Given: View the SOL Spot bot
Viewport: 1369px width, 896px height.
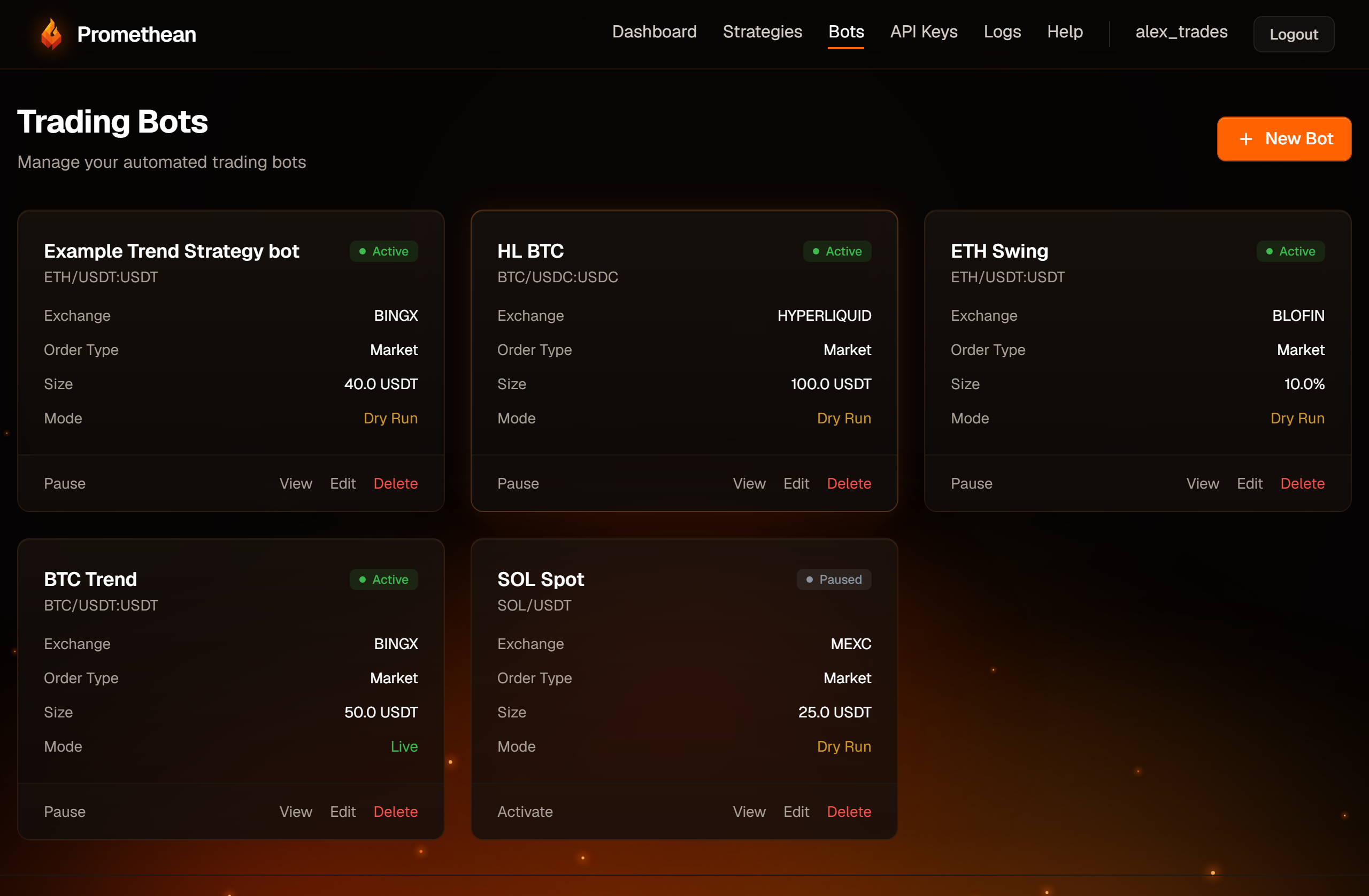Looking at the screenshot, I should [x=749, y=812].
